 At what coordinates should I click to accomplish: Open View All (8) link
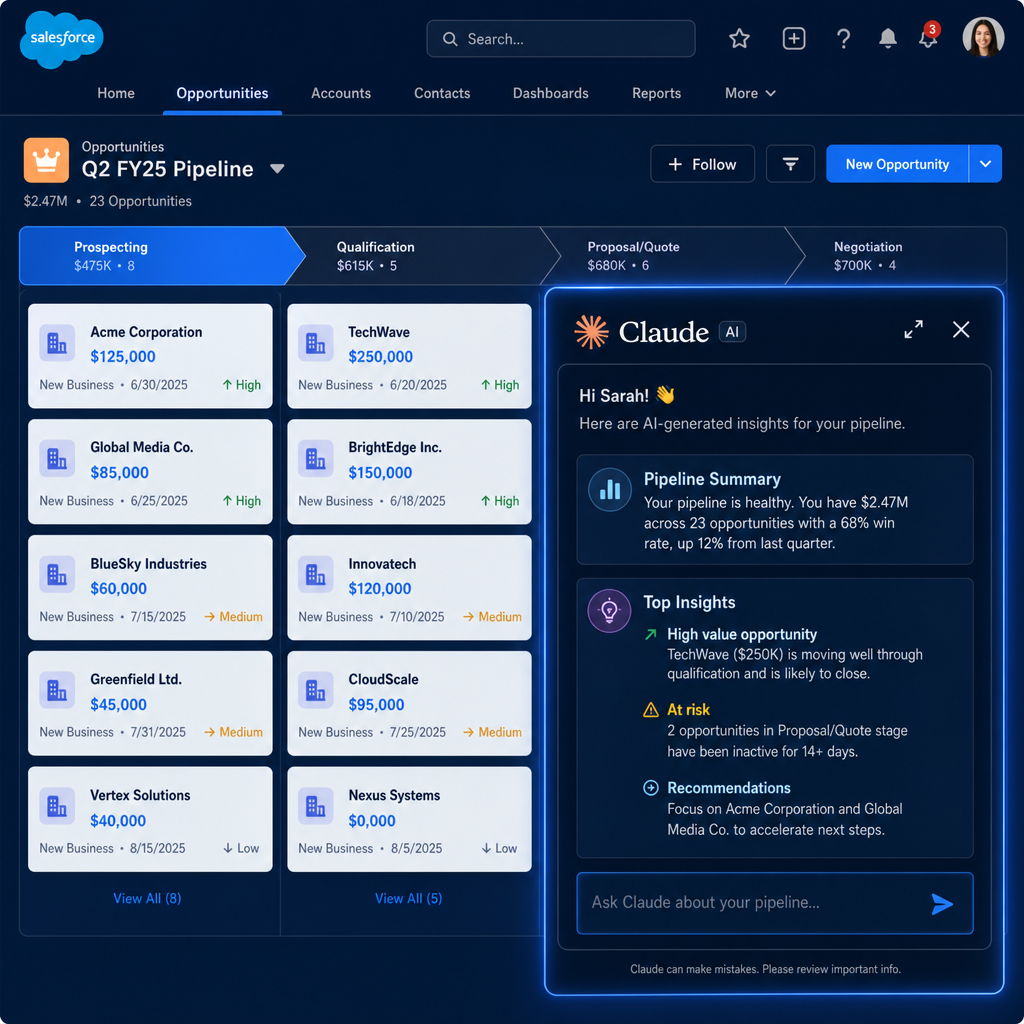[x=147, y=899]
